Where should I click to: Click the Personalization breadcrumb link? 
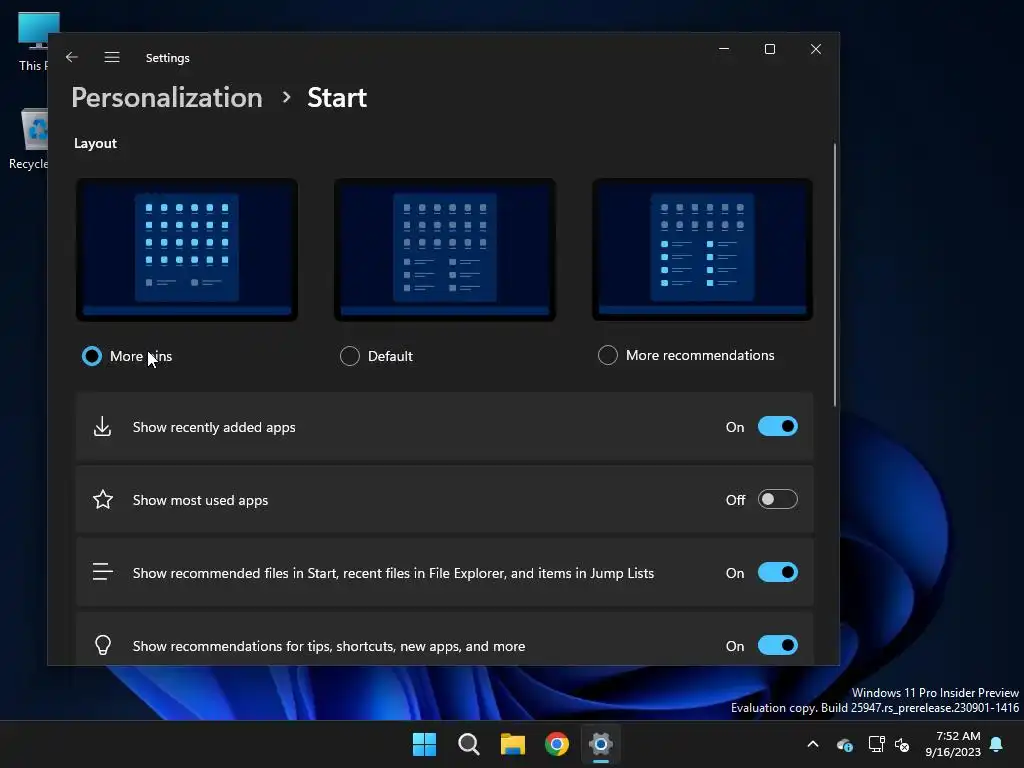167,97
